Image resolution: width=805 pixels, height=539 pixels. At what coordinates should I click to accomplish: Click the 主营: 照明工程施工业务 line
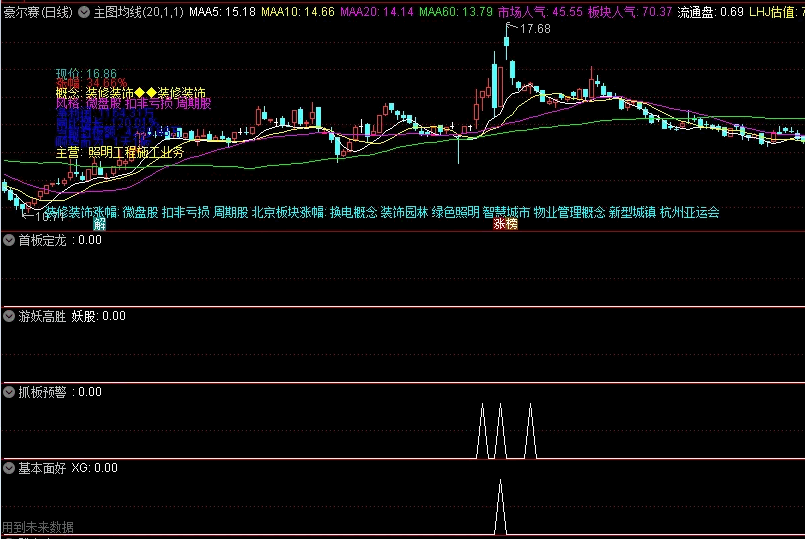tap(120, 152)
